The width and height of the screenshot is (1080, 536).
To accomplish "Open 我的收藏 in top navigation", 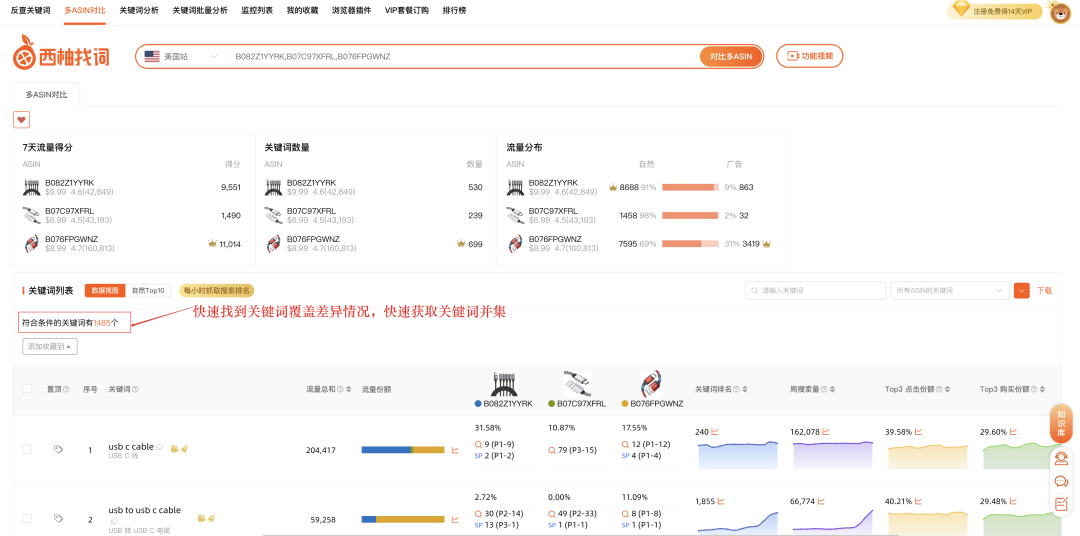I will (302, 10).
